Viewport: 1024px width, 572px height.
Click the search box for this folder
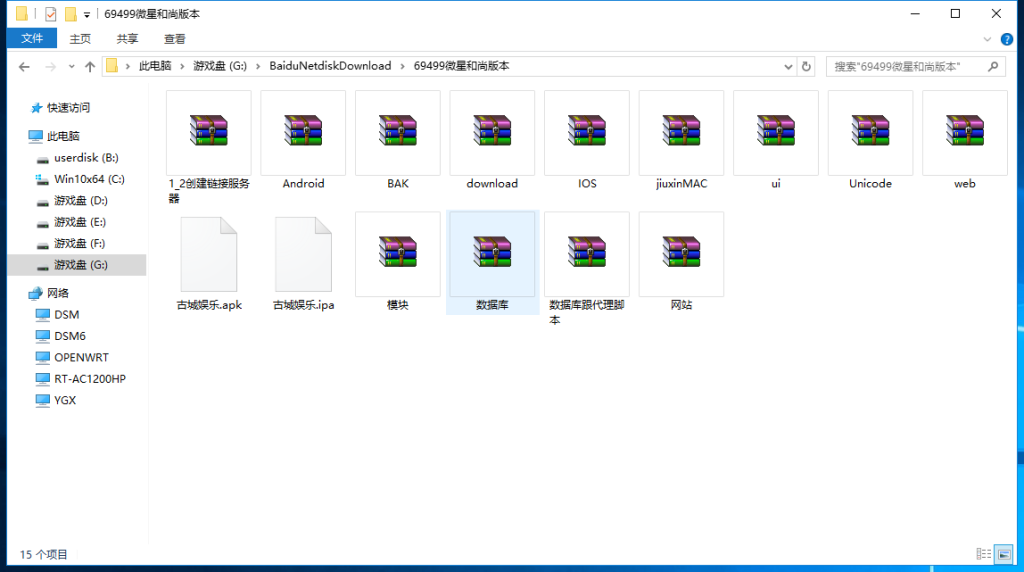pos(905,66)
